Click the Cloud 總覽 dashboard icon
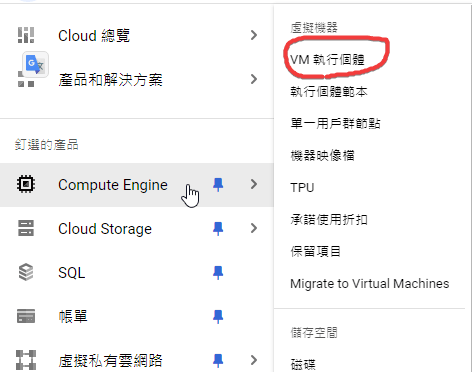The height and width of the screenshot is (372, 472). 26,35
